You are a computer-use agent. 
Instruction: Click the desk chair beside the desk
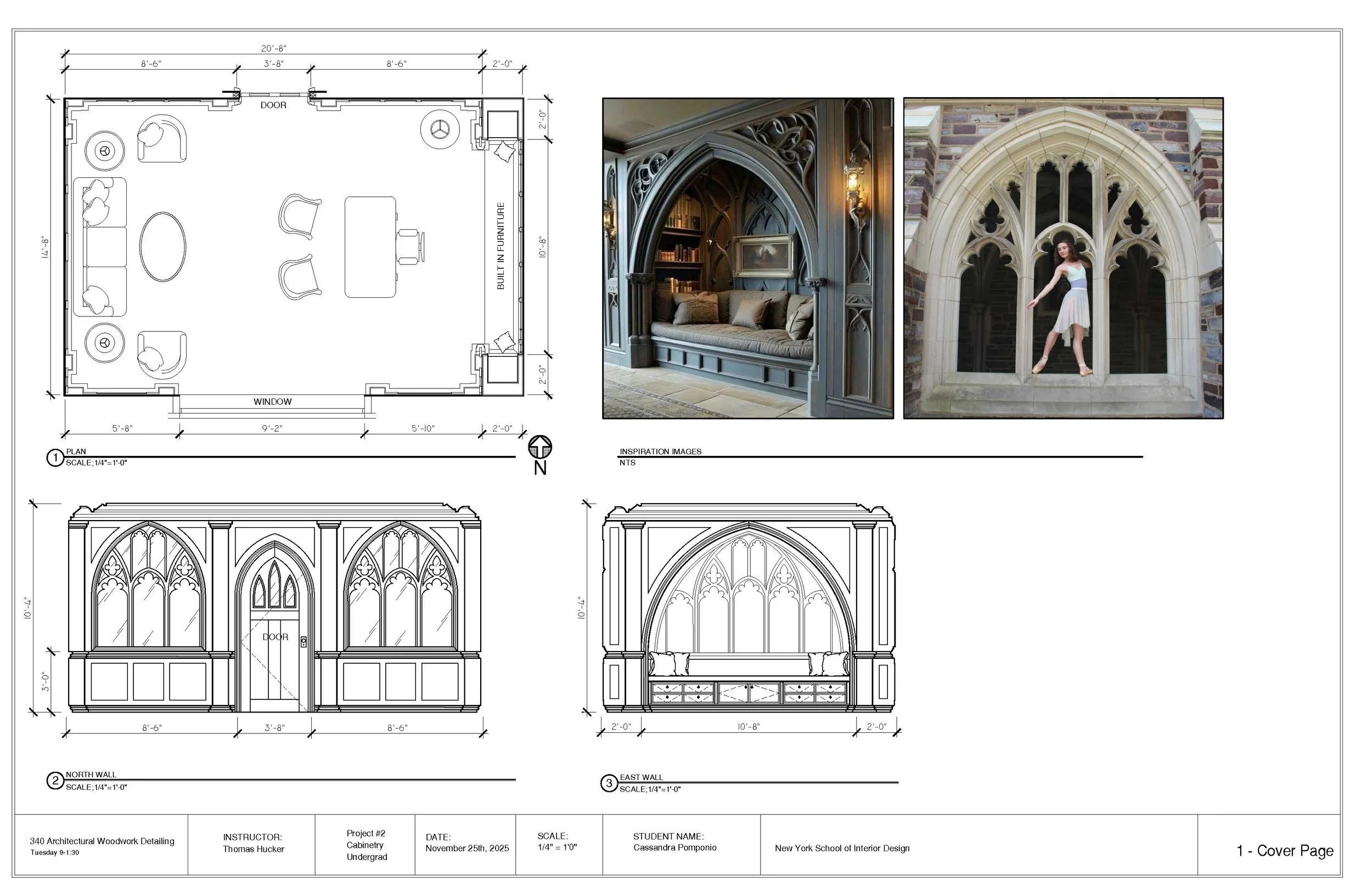[x=411, y=246]
